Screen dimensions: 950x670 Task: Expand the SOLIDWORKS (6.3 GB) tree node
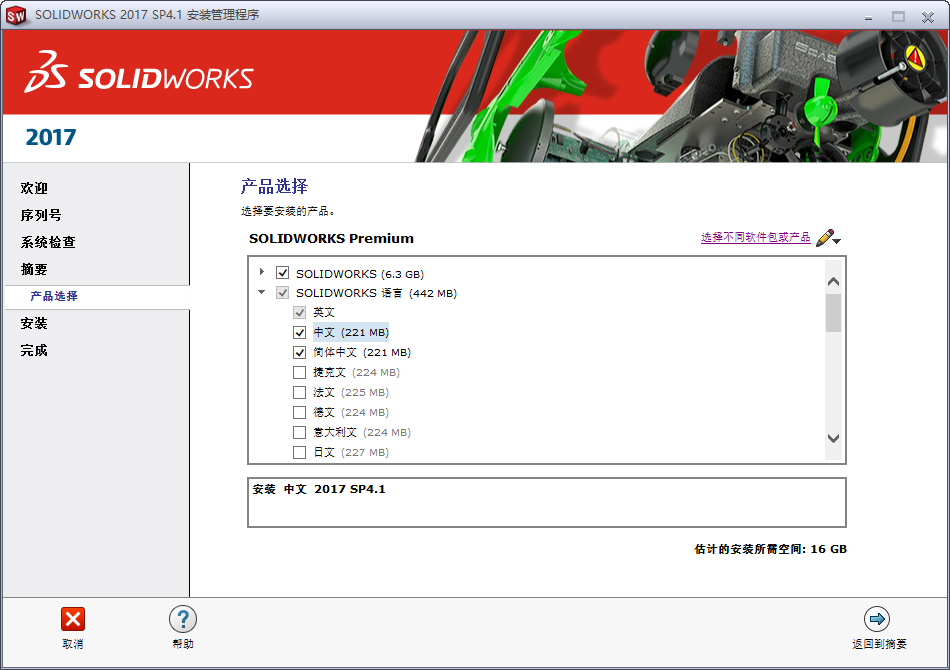point(262,272)
